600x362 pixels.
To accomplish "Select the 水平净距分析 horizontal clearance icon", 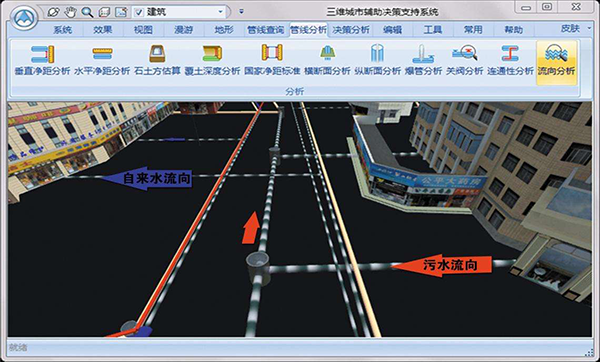I will pos(102,60).
